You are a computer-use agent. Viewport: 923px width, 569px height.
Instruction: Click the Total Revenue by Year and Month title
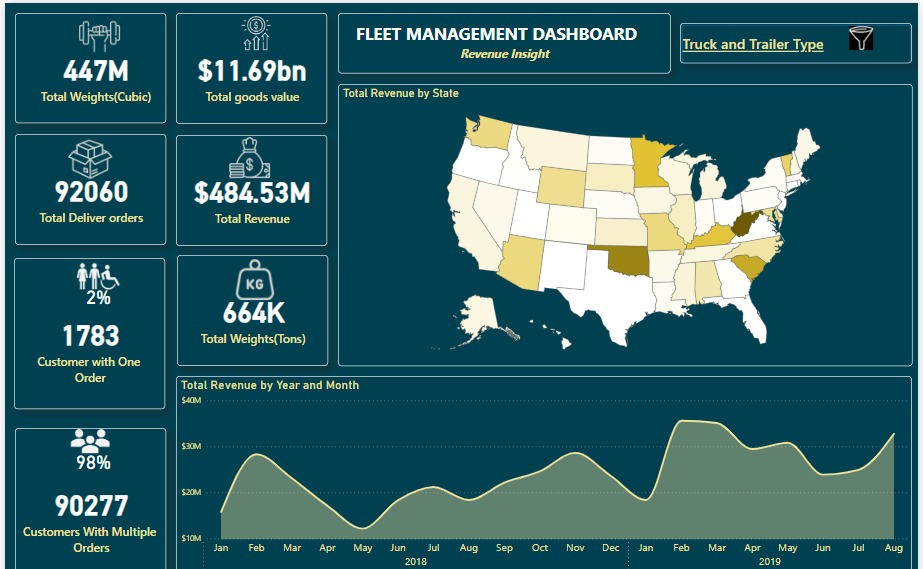click(x=270, y=385)
